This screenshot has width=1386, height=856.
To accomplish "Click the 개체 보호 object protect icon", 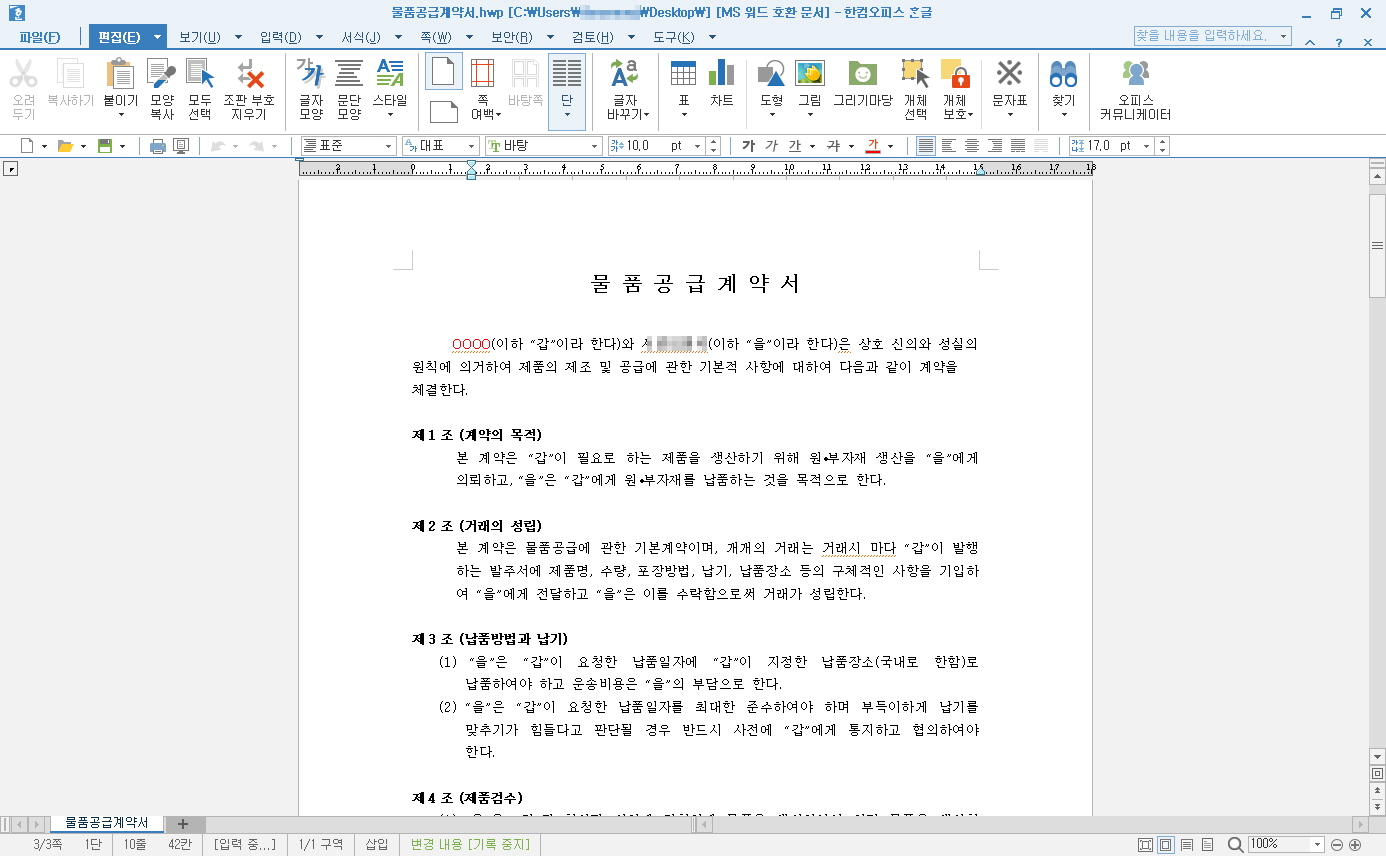I will [x=955, y=75].
